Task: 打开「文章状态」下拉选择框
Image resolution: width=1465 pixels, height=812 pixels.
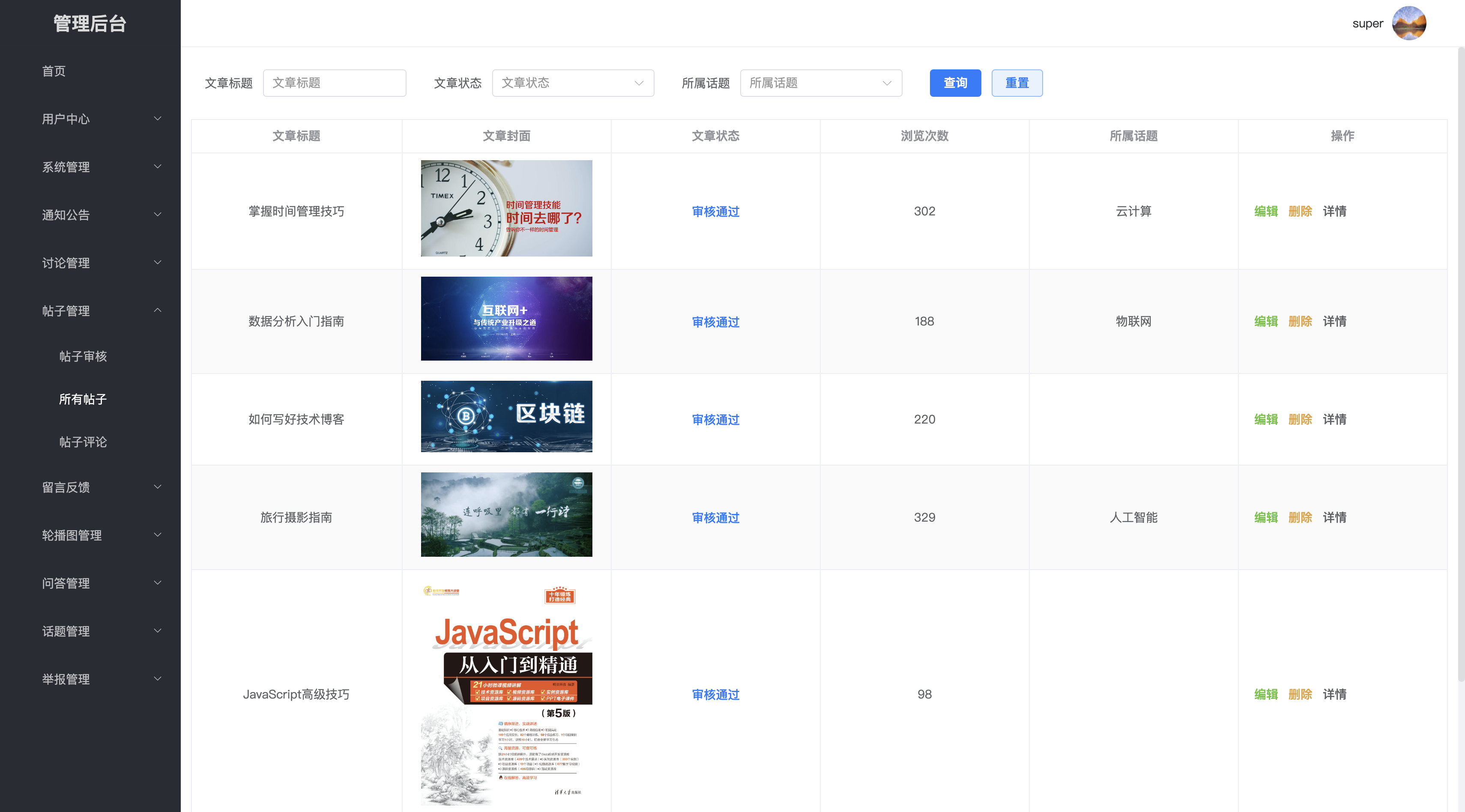Action: (x=573, y=83)
